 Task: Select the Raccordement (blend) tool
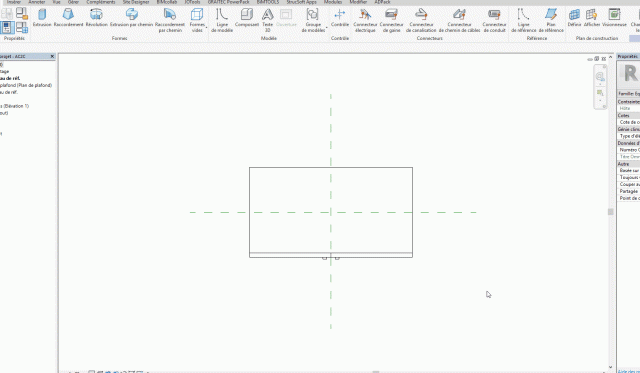(68, 18)
